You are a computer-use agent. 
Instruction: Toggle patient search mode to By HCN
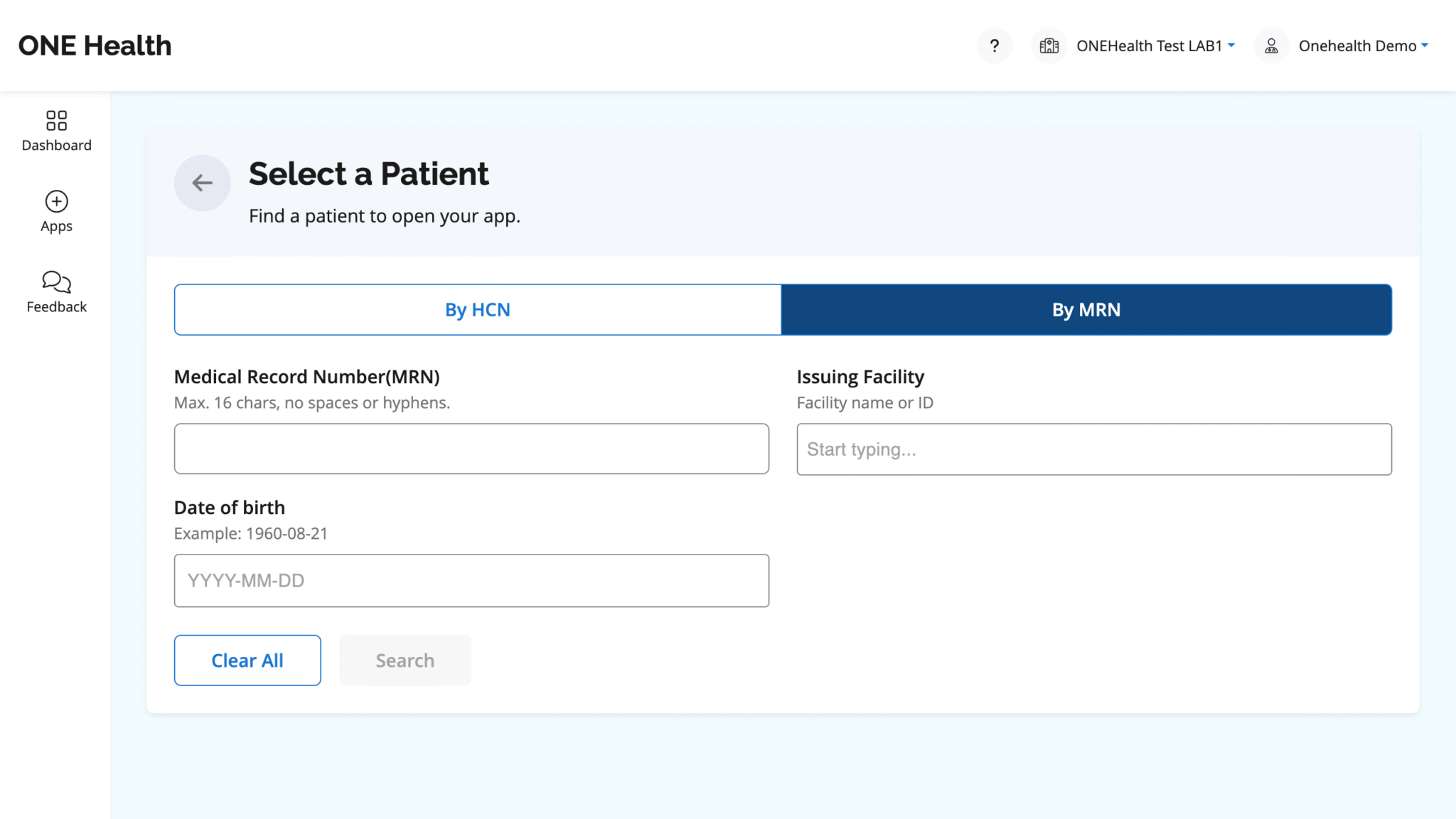[477, 309]
